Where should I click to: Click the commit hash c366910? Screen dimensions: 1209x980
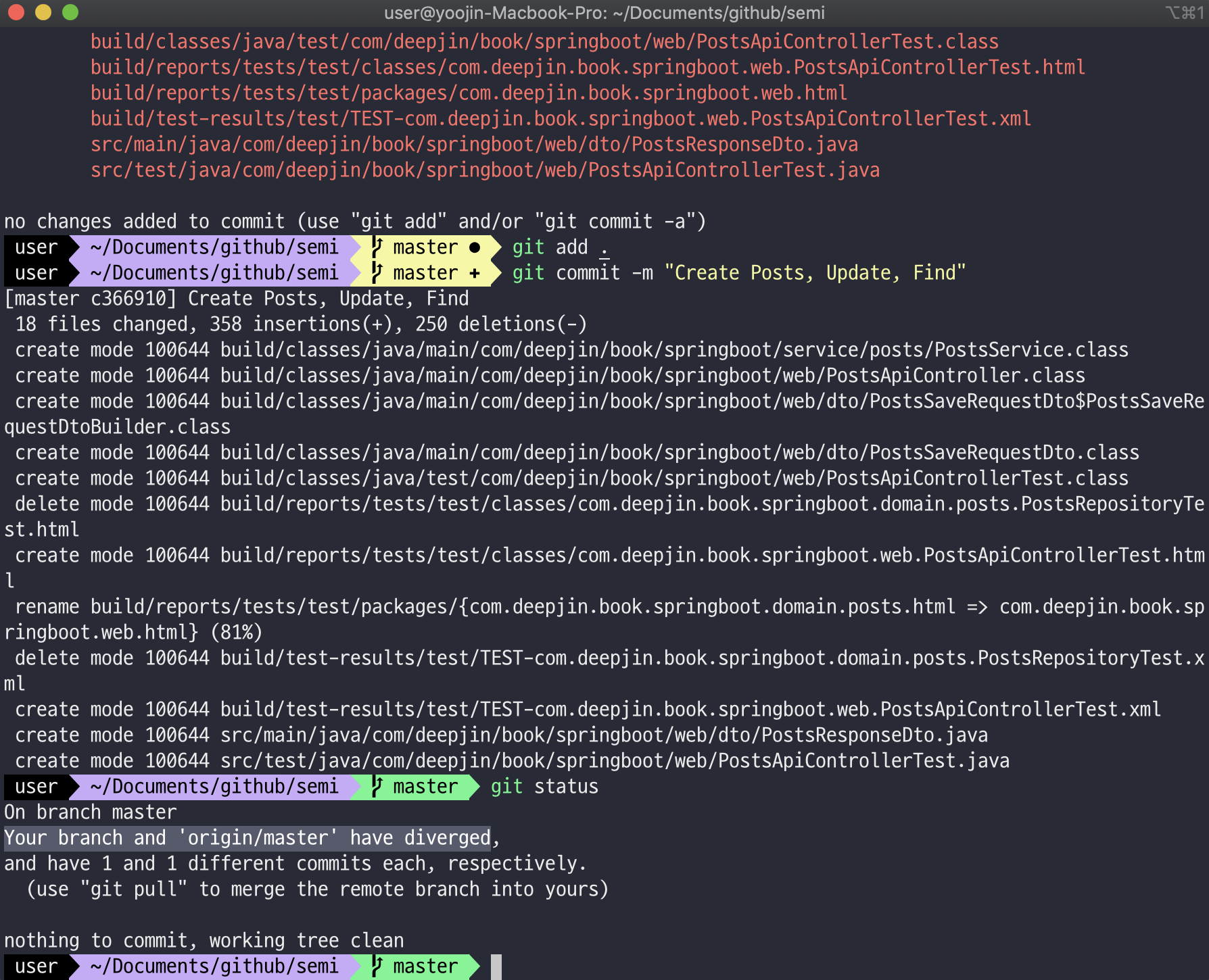[130, 298]
